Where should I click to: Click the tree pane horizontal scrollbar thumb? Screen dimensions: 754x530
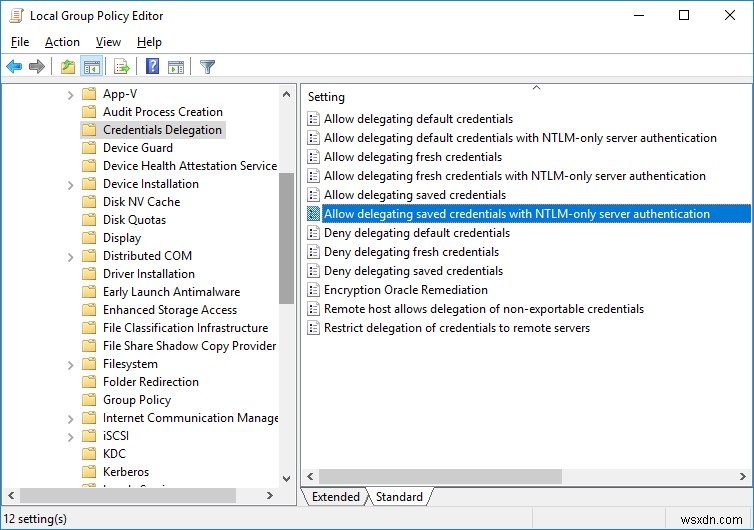click(x=128, y=495)
